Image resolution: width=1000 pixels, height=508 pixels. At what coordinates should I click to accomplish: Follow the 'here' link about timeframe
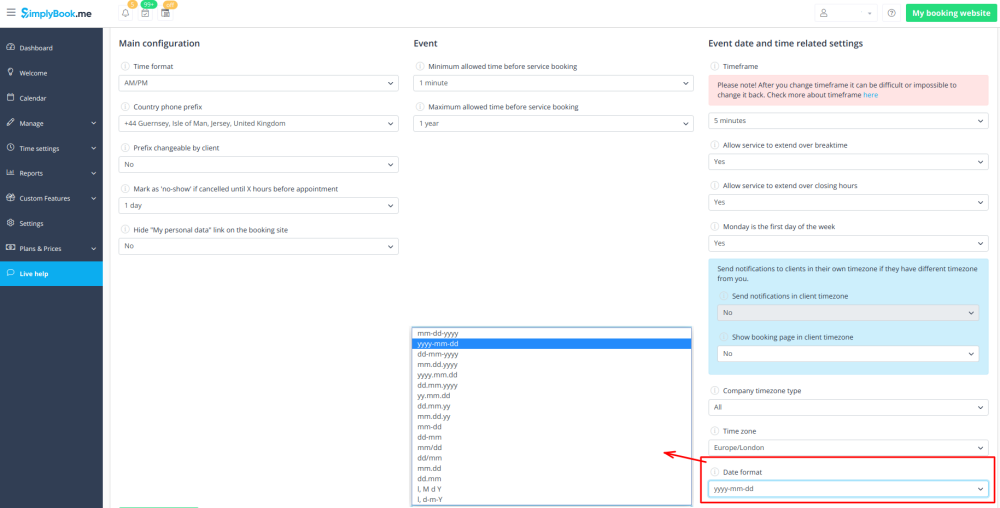coord(871,95)
